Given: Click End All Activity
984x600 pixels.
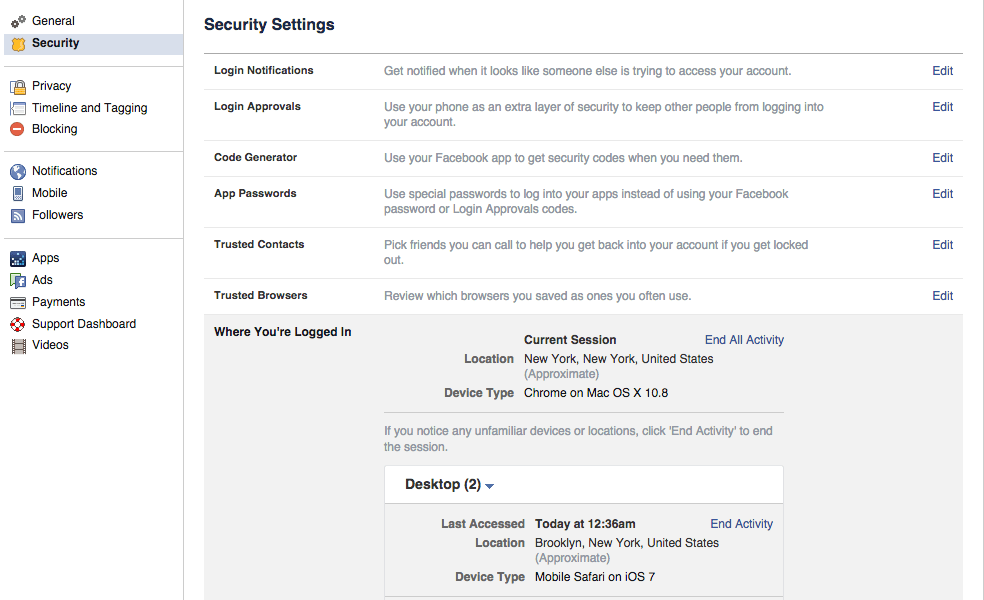Looking at the screenshot, I should [743, 340].
